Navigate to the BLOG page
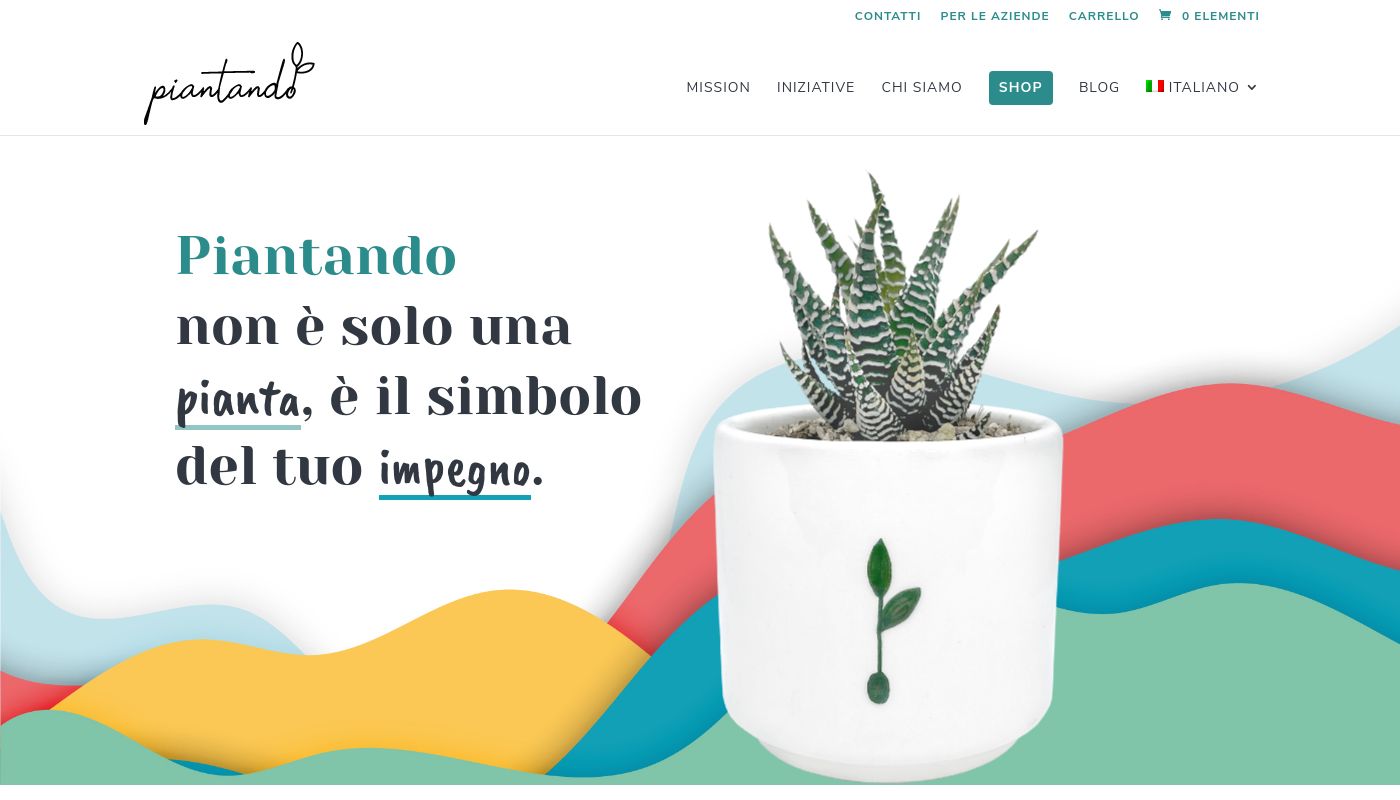Screen dimensions: 1400x800 tap(1099, 88)
